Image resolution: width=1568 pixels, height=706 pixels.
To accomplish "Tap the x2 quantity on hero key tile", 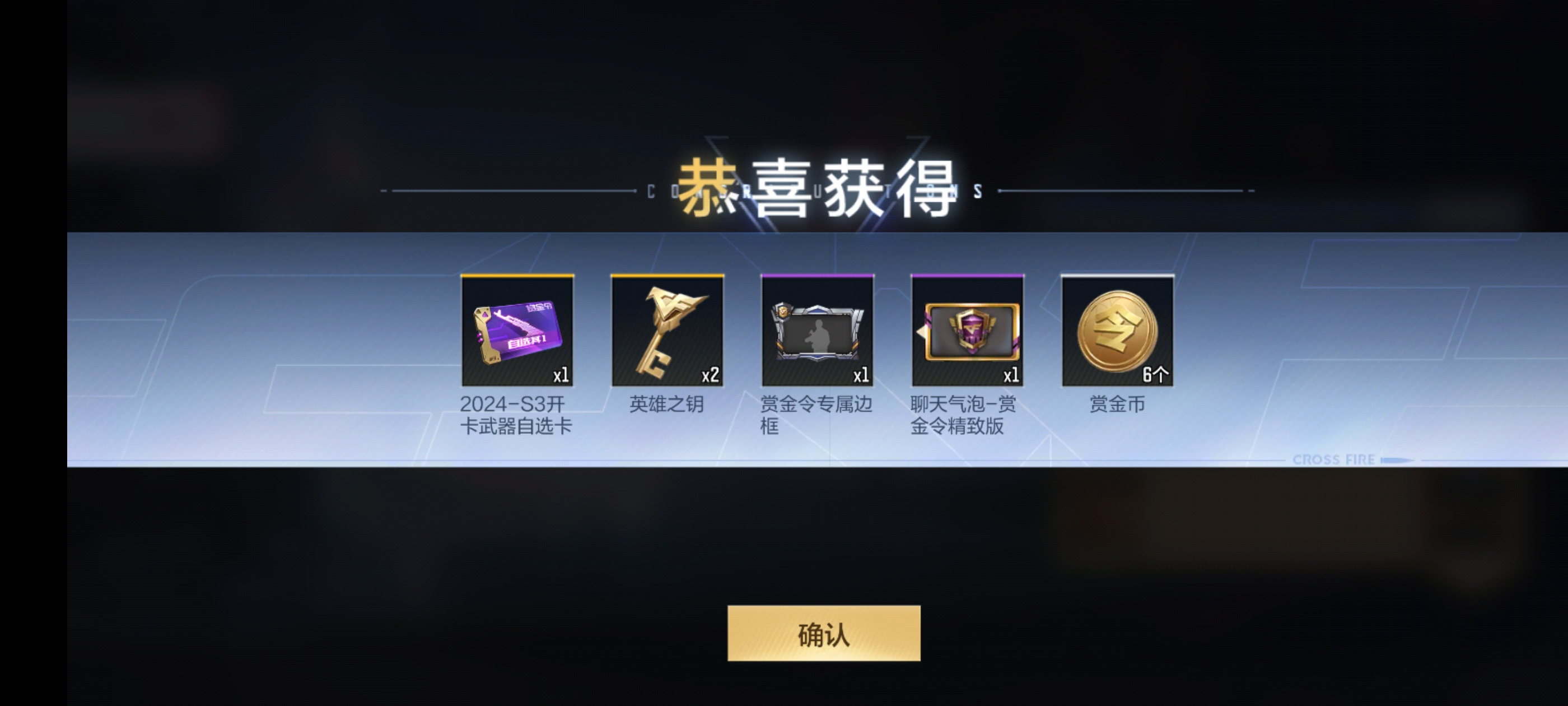I will pyautogui.click(x=710, y=375).
